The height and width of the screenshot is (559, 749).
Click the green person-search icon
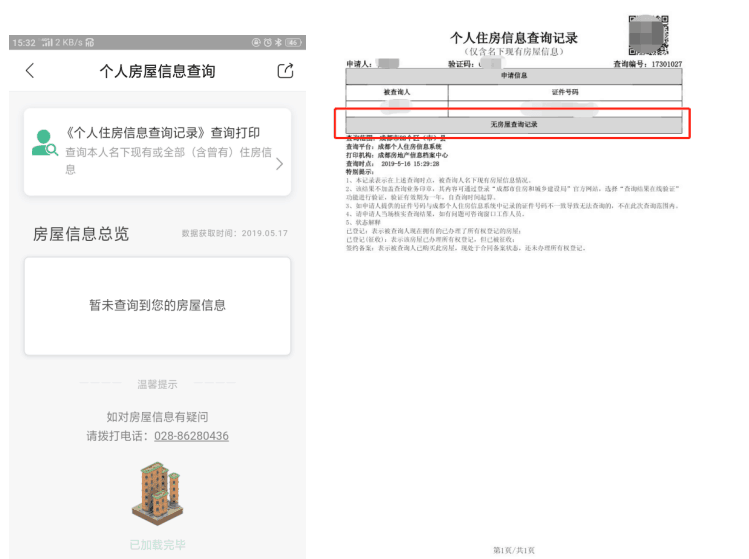tap(44, 143)
